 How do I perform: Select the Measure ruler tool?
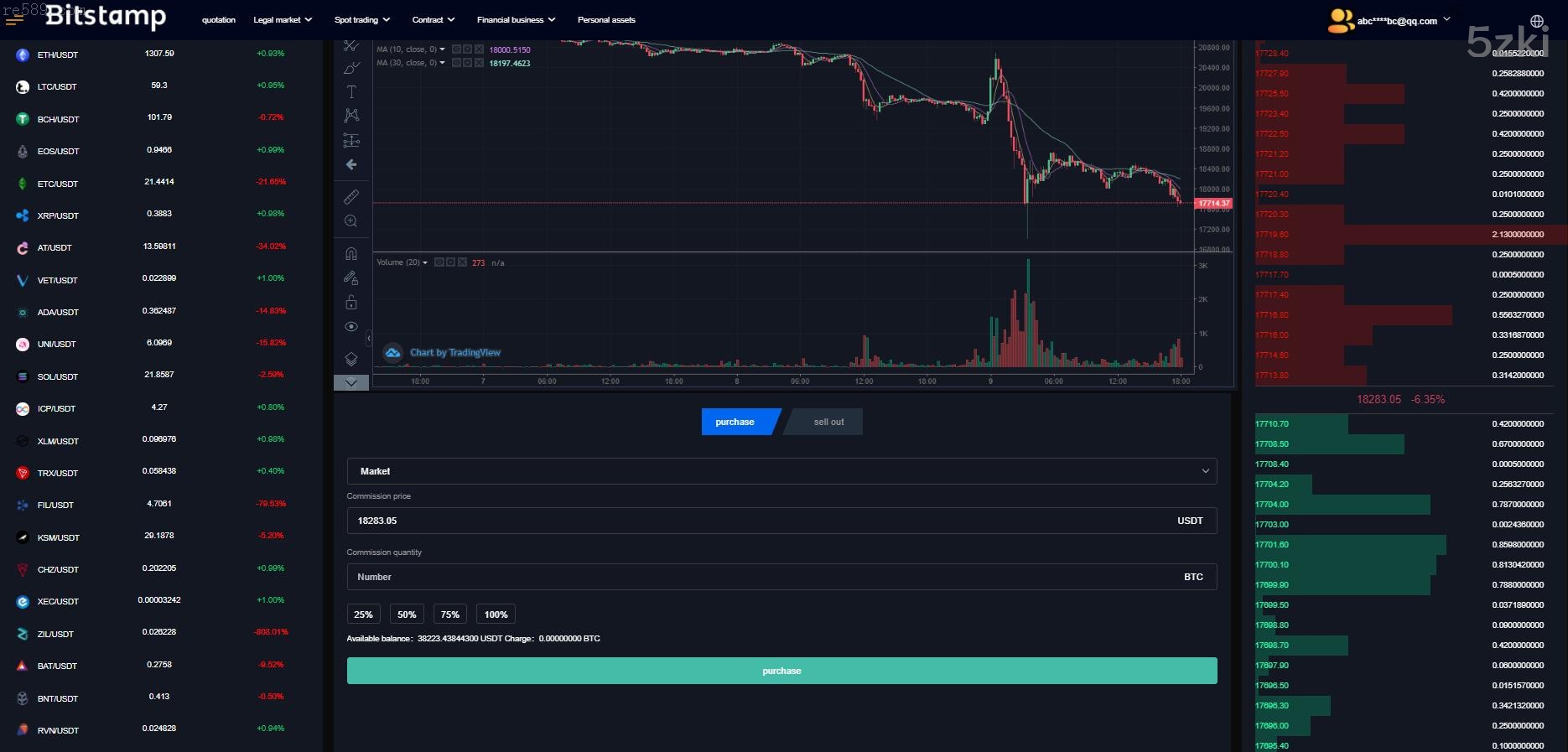pyautogui.click(x=351, y=196)
